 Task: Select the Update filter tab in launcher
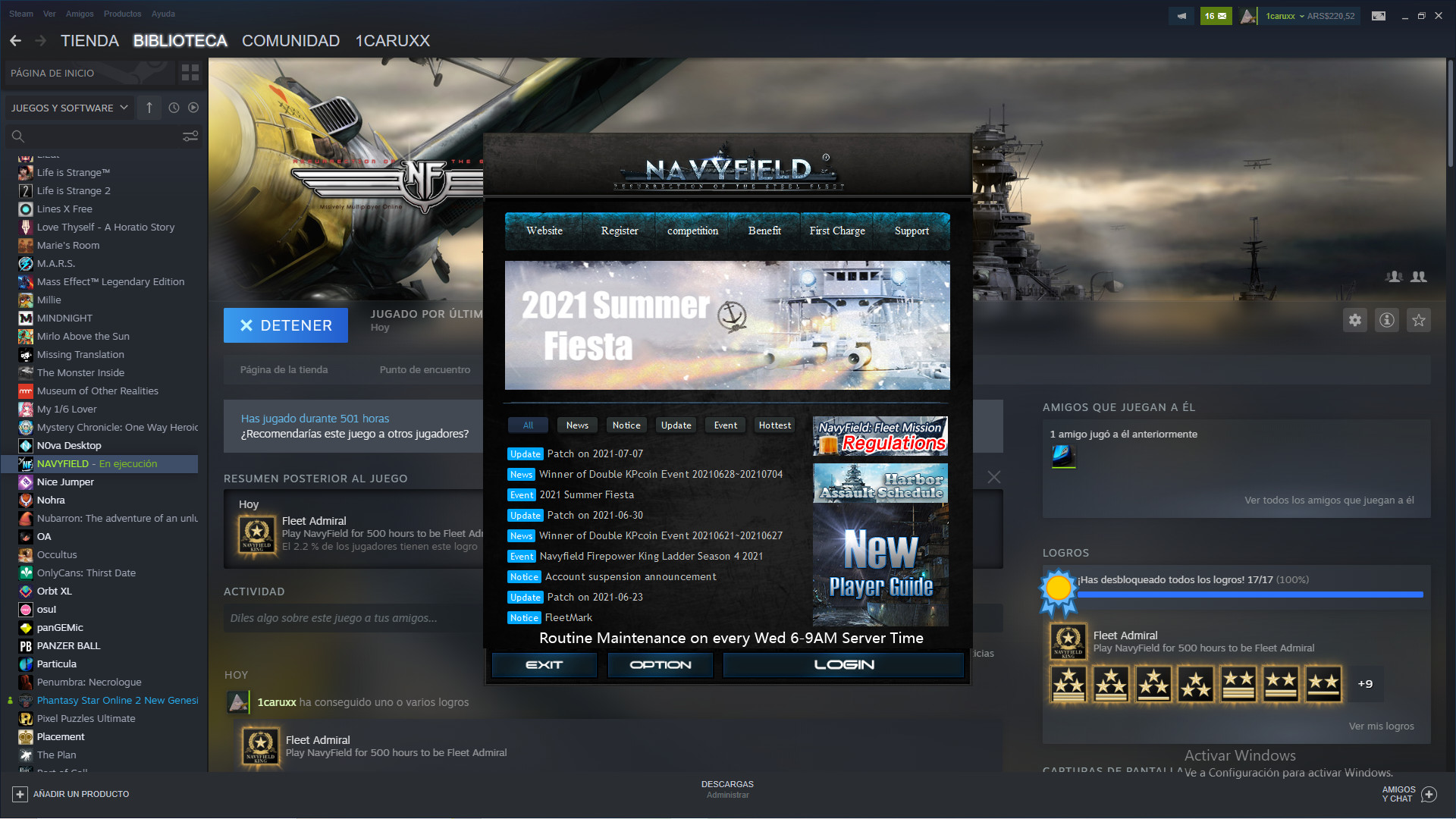pos(676,425)
